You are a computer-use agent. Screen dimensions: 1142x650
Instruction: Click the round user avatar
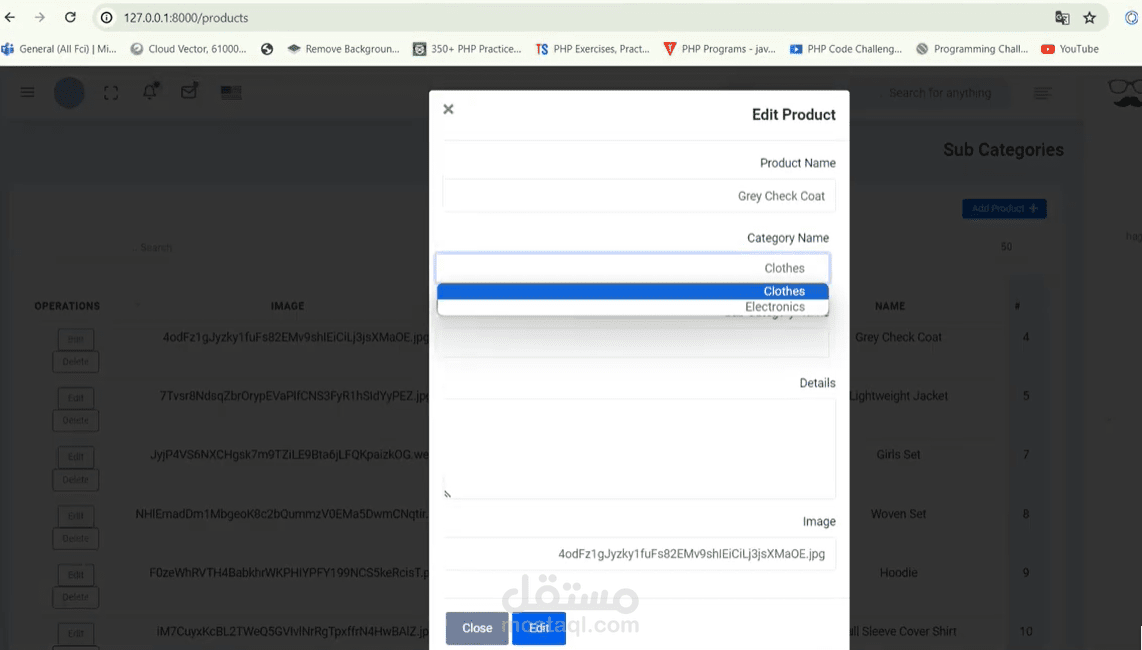pyautogui.click(x=69, y=93)
